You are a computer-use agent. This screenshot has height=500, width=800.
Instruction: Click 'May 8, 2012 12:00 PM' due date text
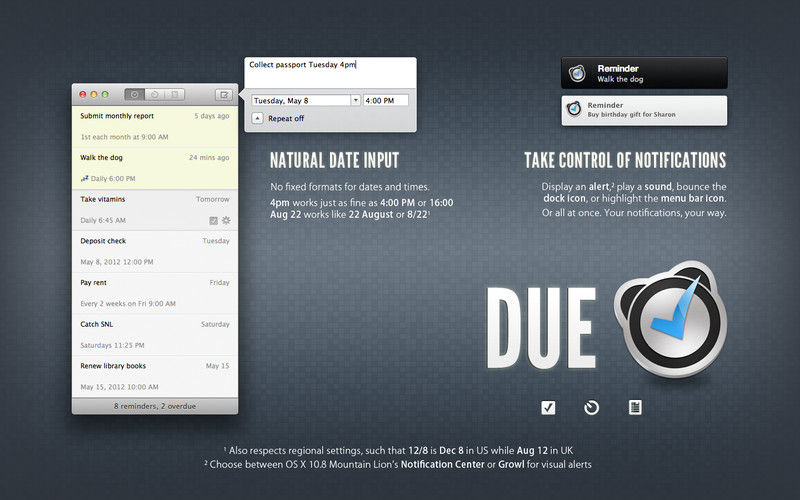(x=117, y=262)
